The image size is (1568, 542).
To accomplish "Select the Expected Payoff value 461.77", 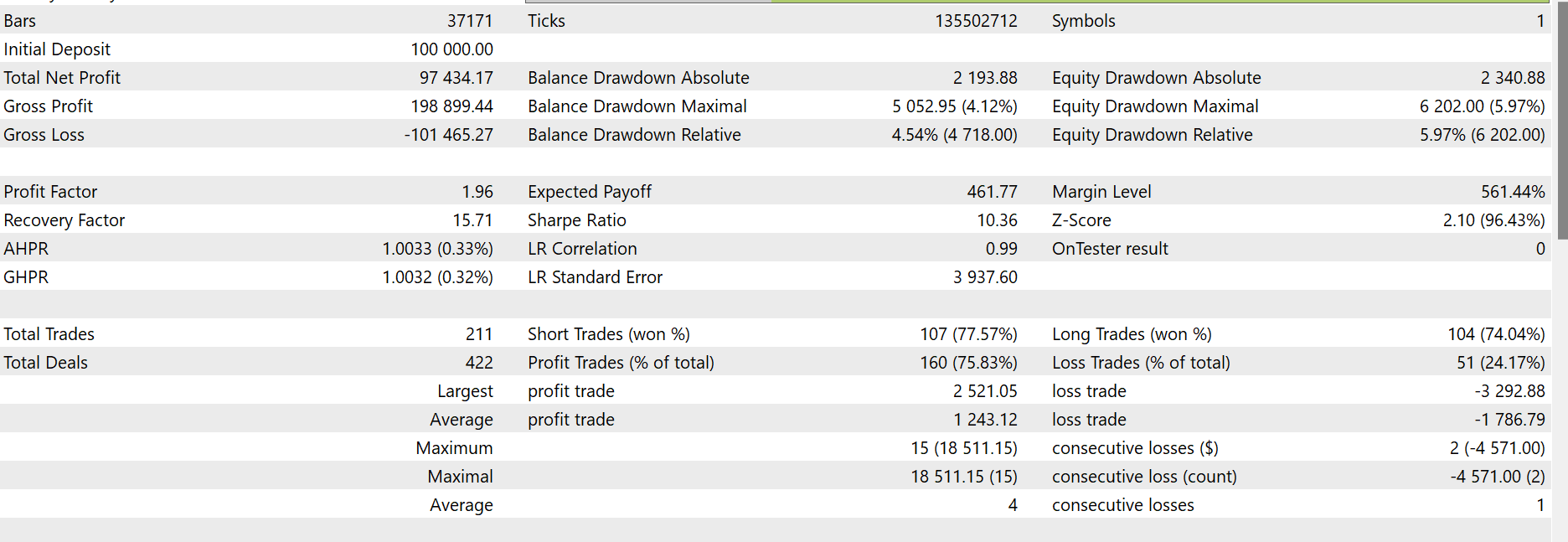I will tap(992, 192).
